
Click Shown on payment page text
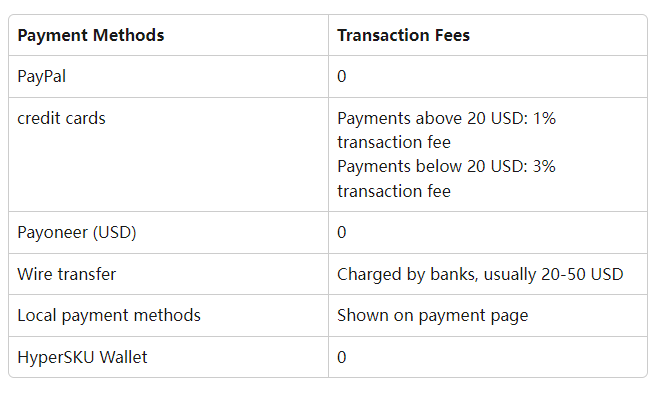click(x=433, y=316)
